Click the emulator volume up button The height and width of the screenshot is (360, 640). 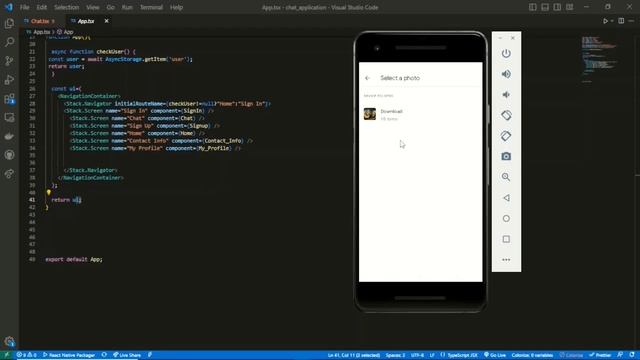(506, 74)
